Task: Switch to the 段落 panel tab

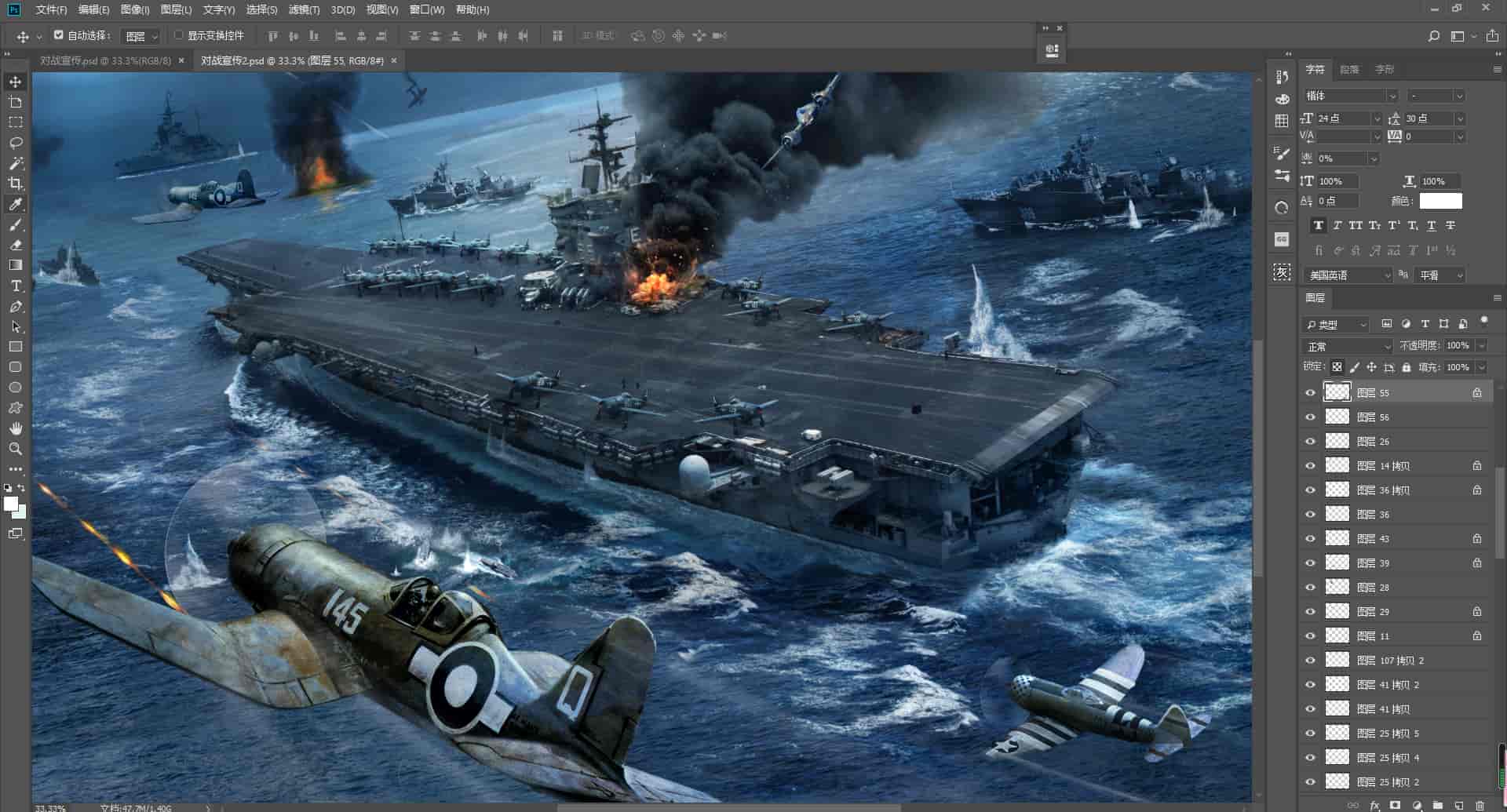Action: click(1349, 70)
